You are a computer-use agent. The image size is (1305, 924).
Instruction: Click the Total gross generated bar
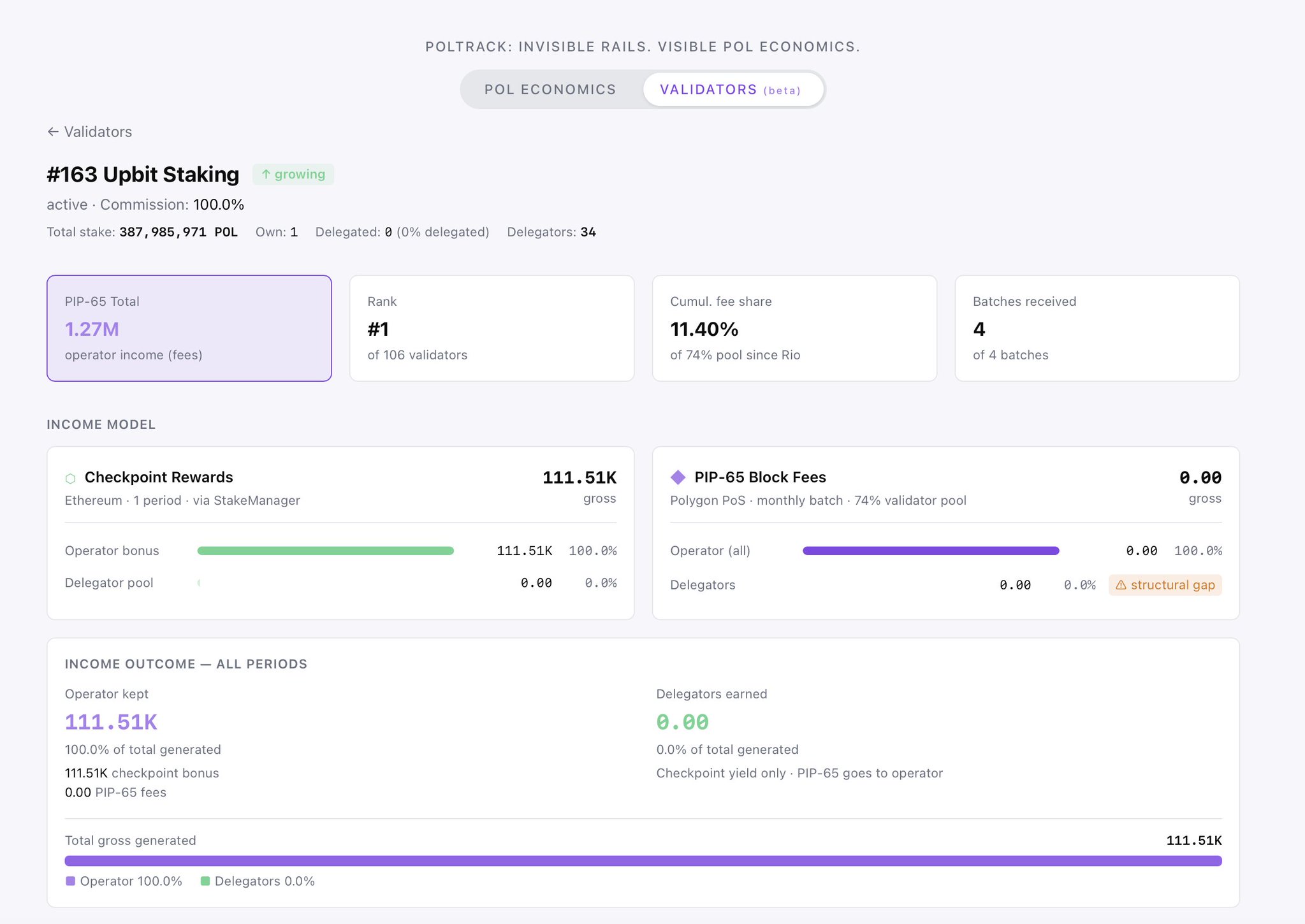[x=643, y=861]
